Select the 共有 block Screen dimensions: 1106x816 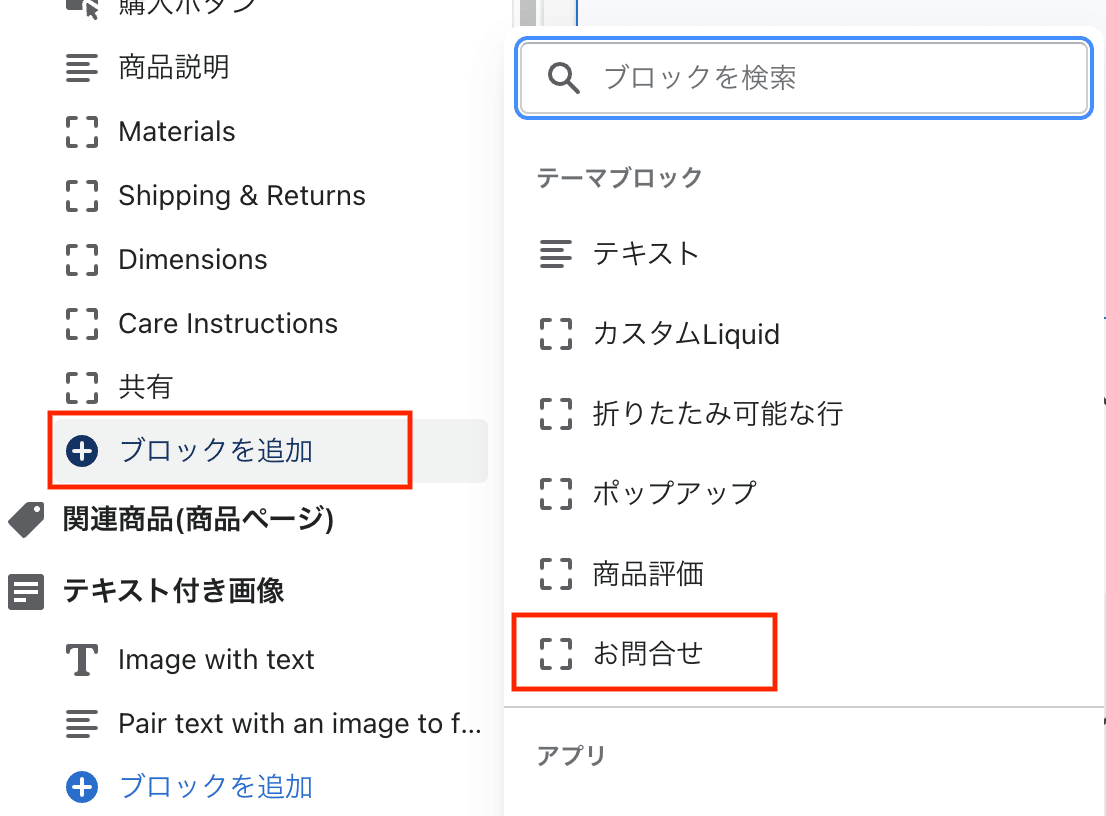(x=146, y=387)
